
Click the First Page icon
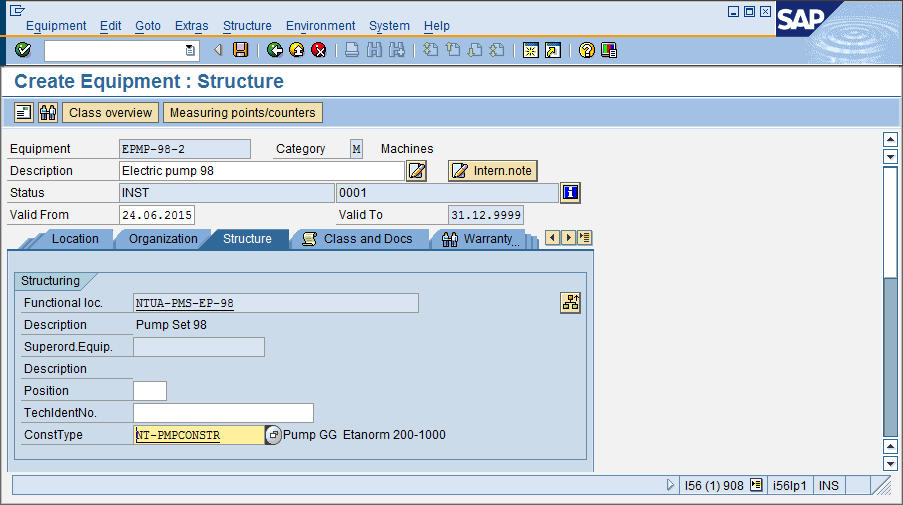430,50
